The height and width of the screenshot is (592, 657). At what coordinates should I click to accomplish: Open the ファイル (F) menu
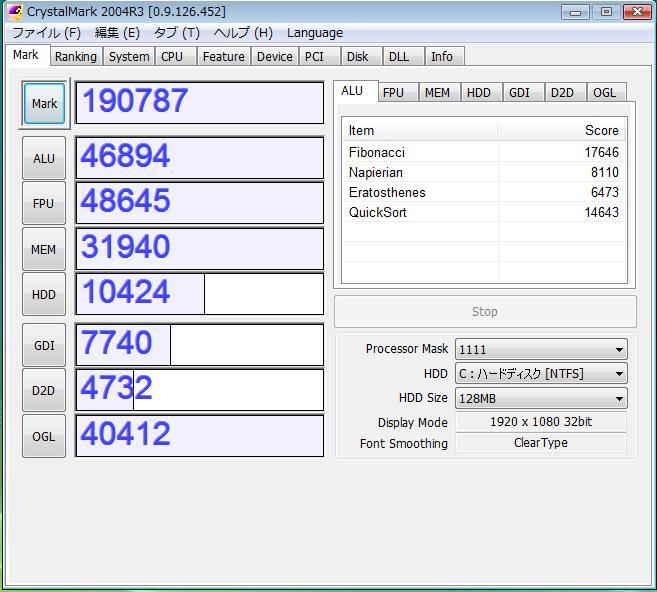[47, 33]
